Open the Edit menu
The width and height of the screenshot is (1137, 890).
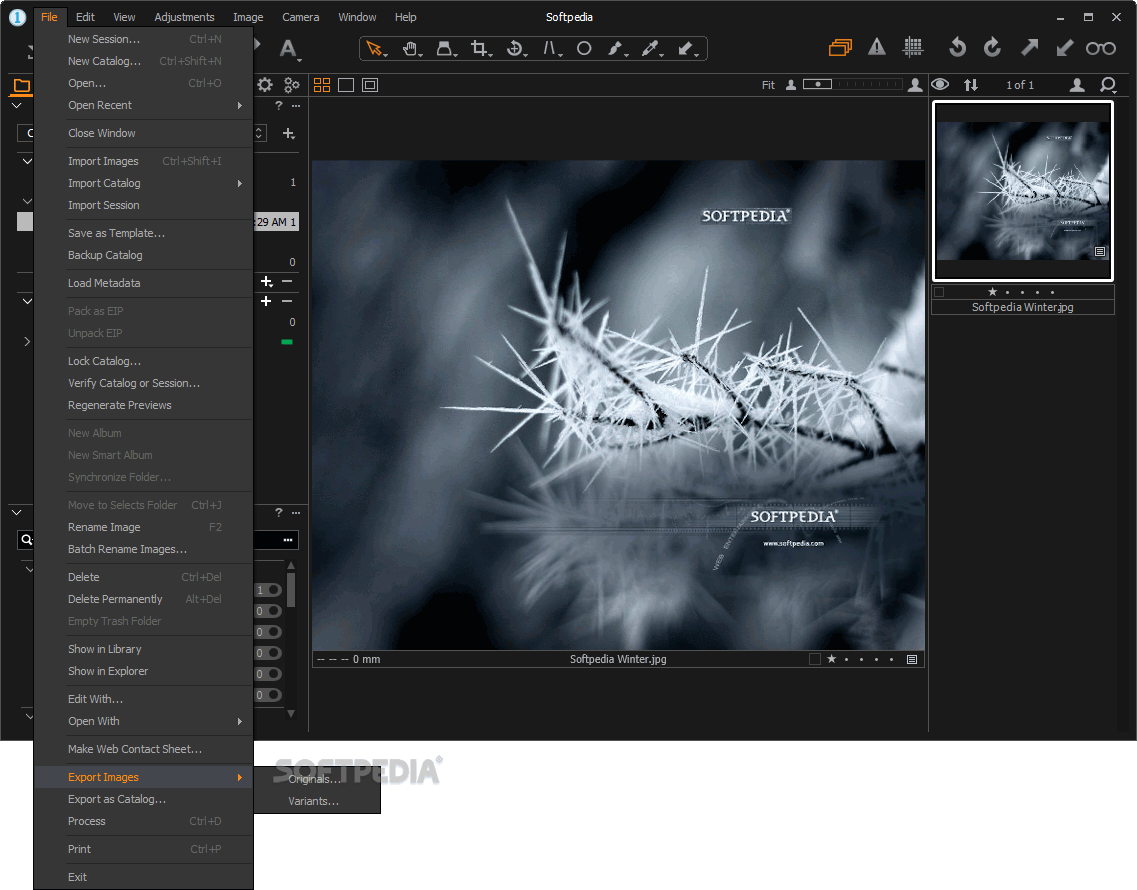coord(85,17)
